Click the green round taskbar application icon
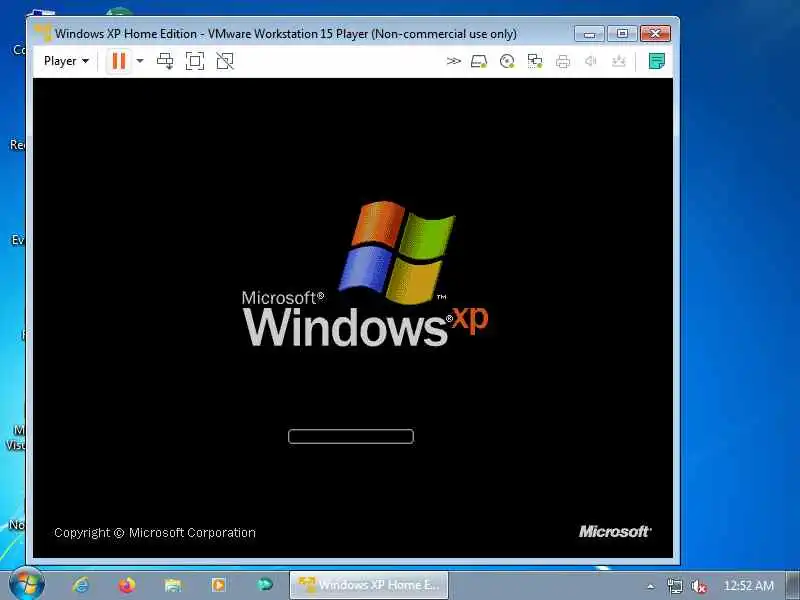The height and width of the screenshot is (600, 800). [x=265, y=584]
